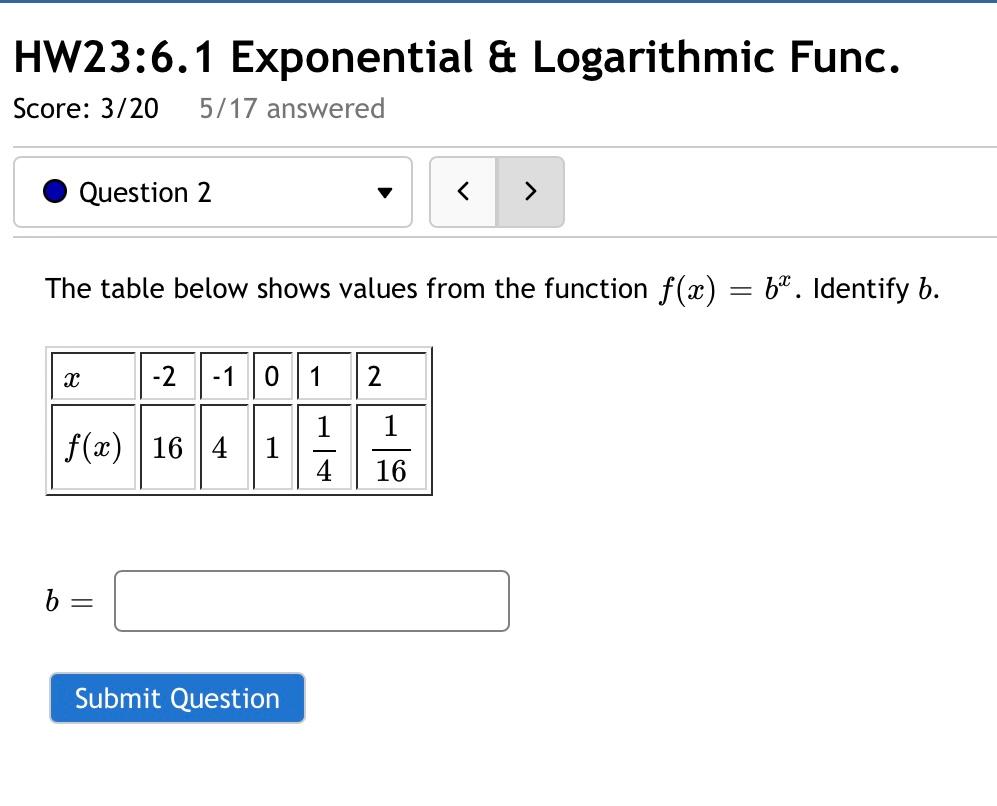
Task: Click the f(x) label in the table
Action: coord(93,447)
